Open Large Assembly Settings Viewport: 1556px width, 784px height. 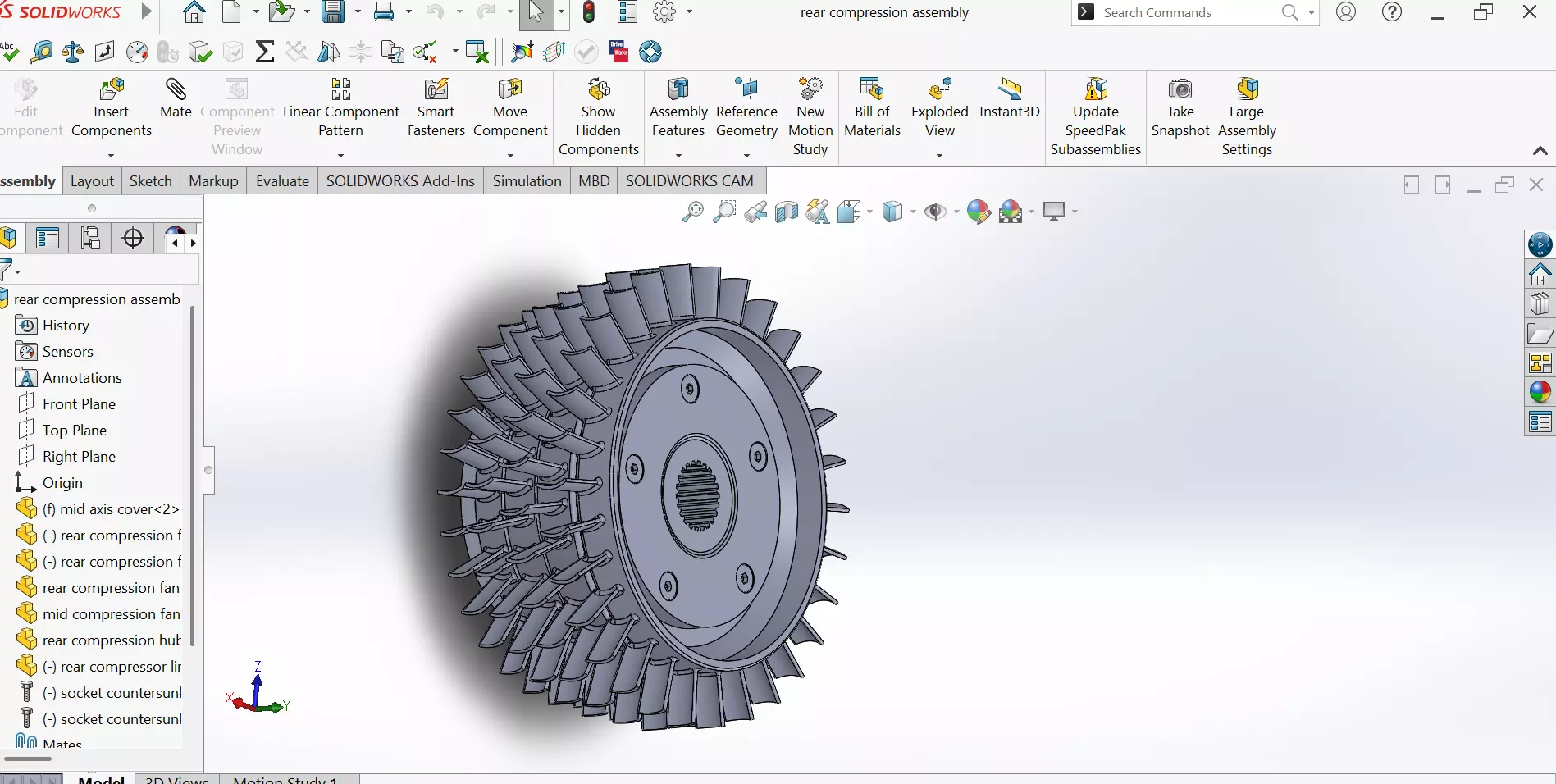click(x=1247, y=118)
